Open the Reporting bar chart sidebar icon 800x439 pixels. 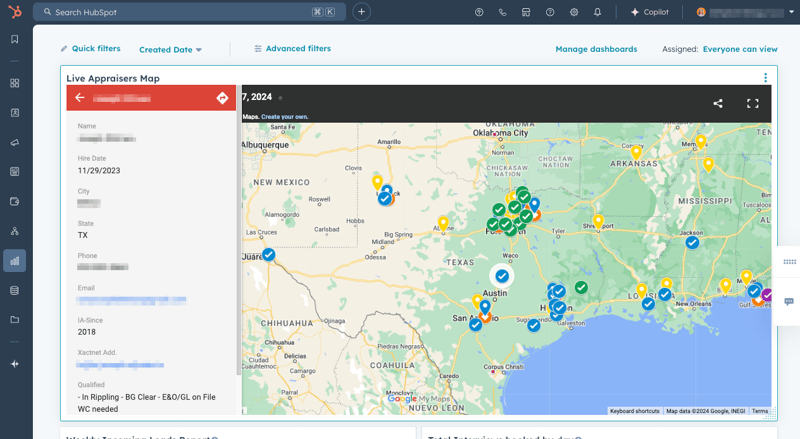15,261
